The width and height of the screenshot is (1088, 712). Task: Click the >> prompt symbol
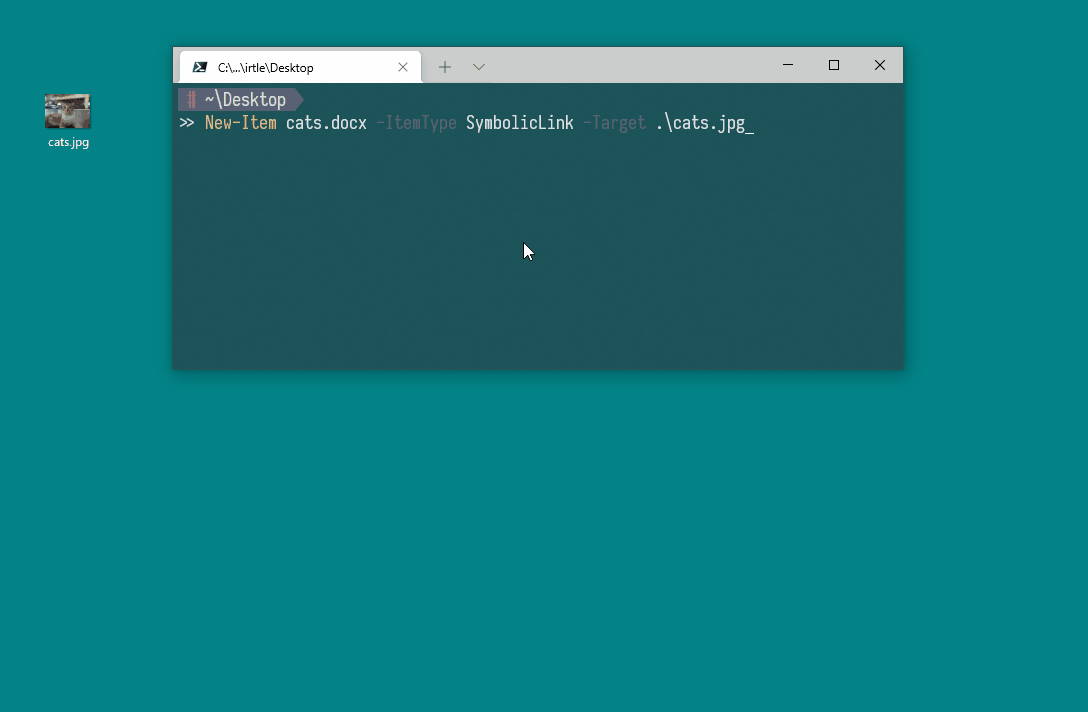pyautogui.click(x=187, y=124)
